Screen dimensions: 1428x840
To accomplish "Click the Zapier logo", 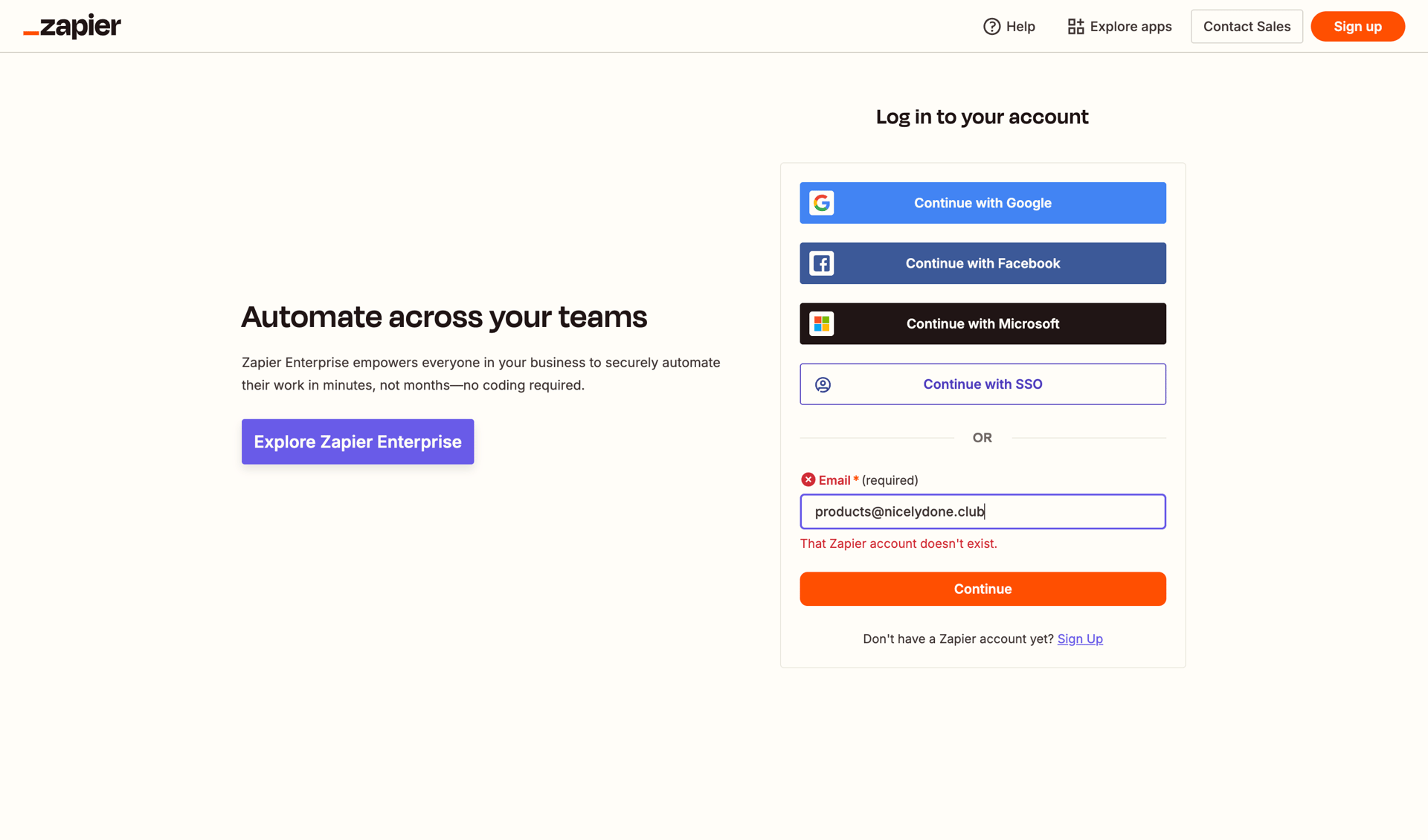I will [71, 26].
